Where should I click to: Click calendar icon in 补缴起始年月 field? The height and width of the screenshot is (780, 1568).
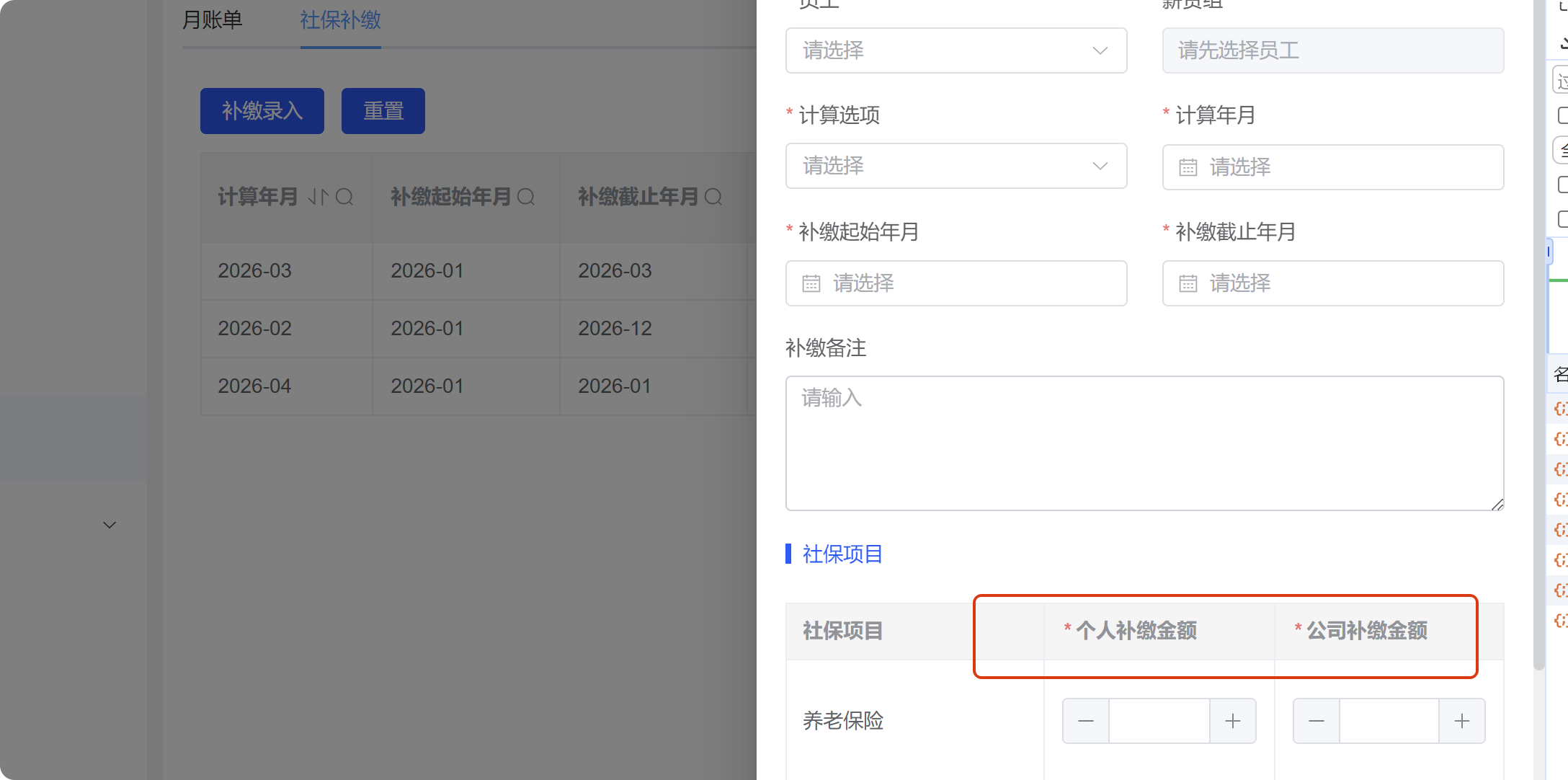coord(811,283)
